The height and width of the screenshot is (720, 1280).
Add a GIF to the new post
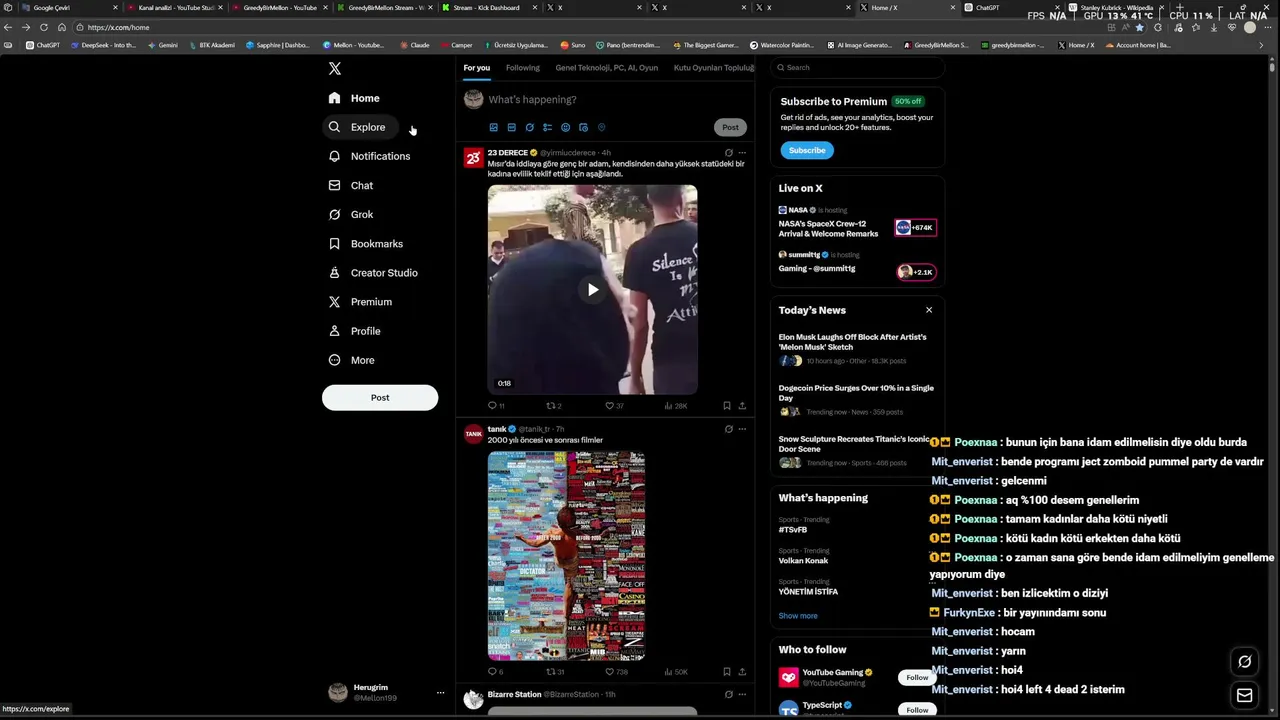511,127
